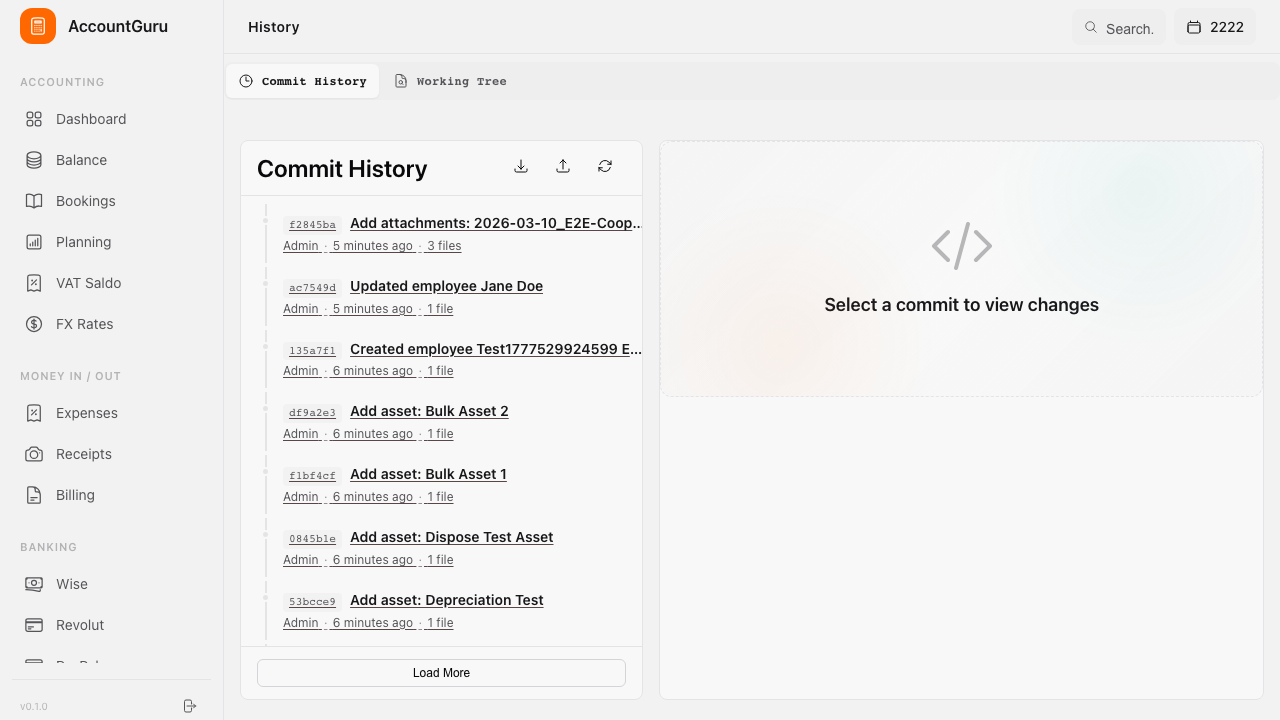Viewport: 1280px width, 720px height.
Task: Click commit hash f1bf4cf
Action: [x=312, y=476]
